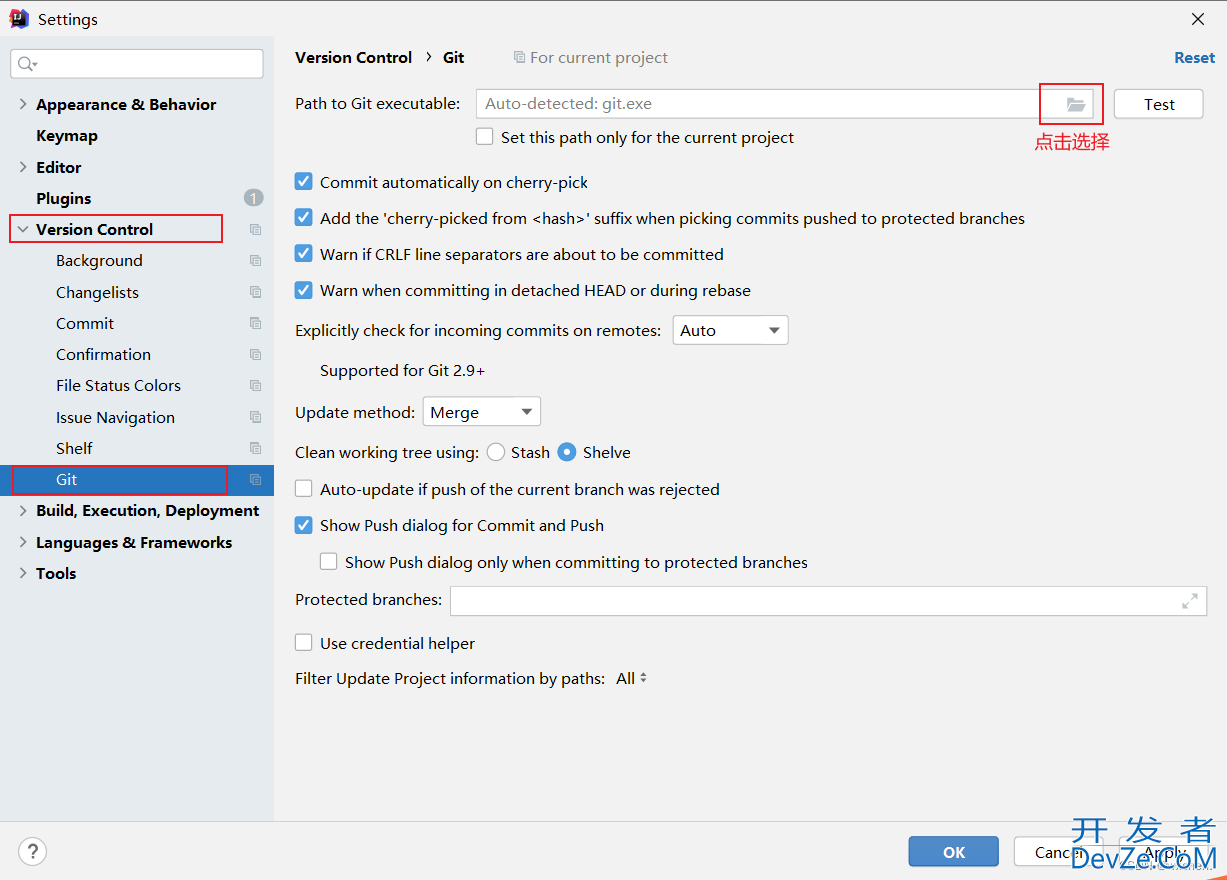Toggle Warn when committing in detached HEAD
The width and height of the screenshot is (1227, 880).
tap(304, 290)
